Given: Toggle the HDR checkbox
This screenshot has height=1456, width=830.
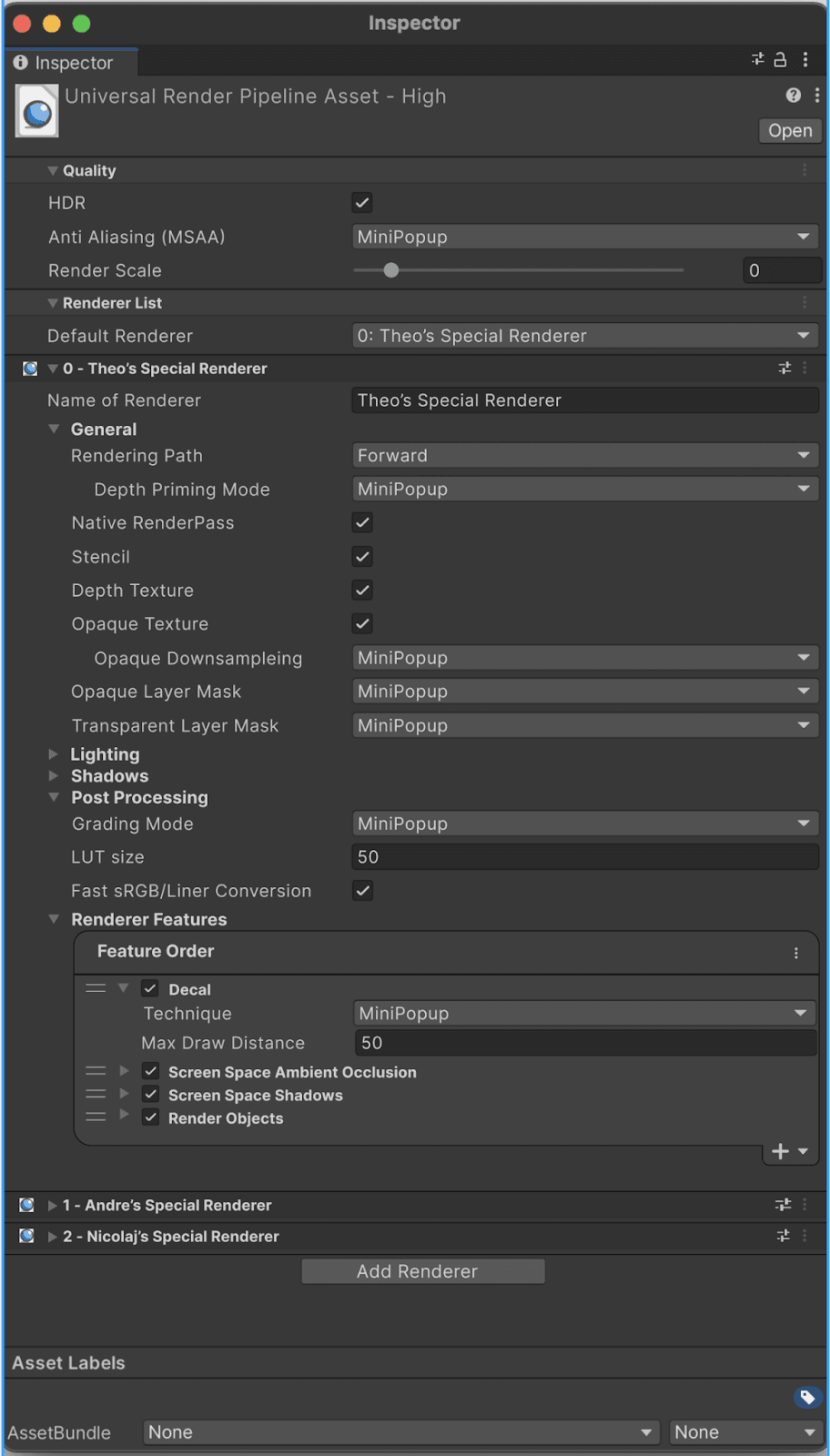Looking at the screenshot, I should pos(362,203).
